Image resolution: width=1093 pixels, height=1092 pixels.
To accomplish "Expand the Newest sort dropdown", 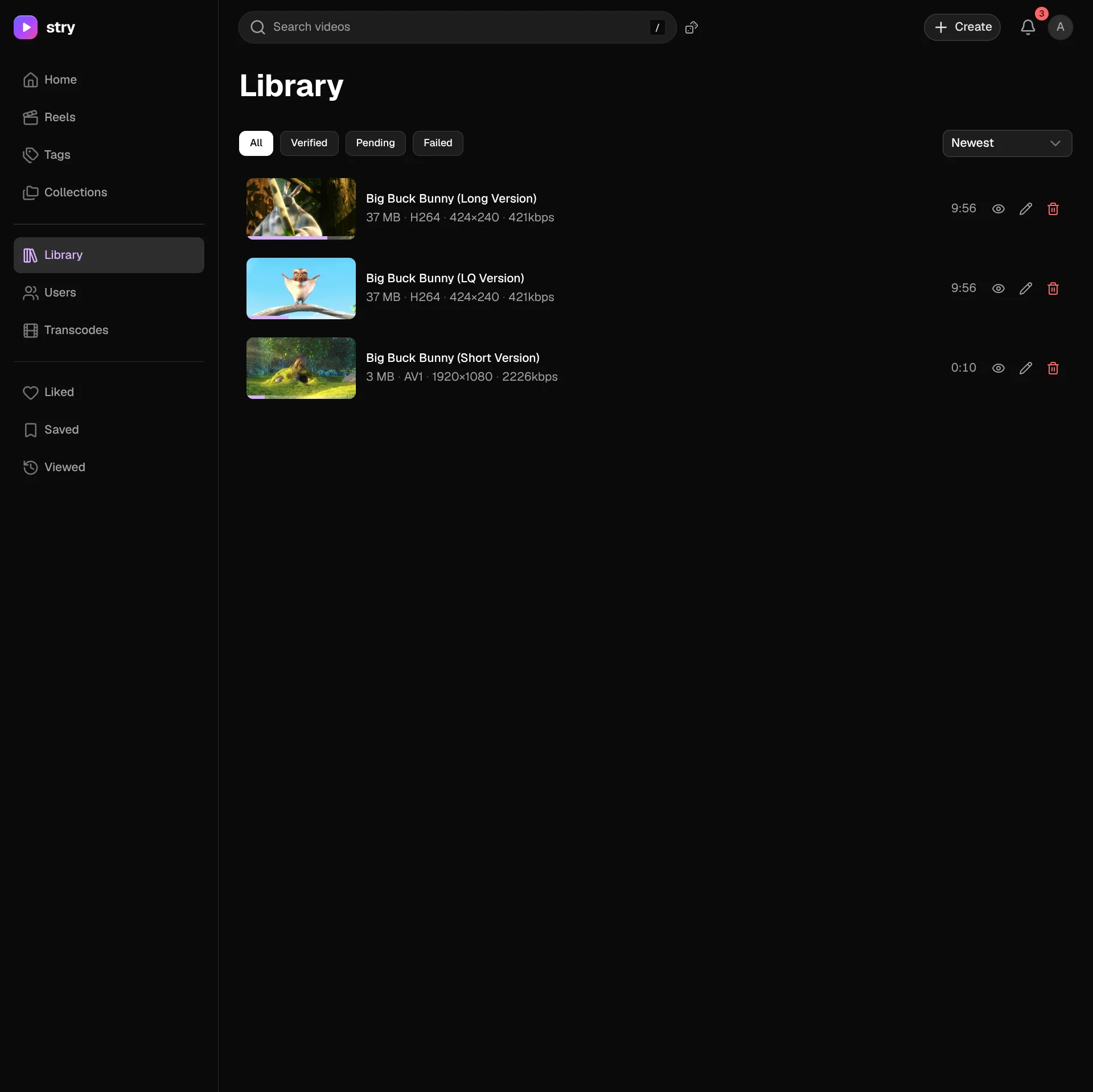I will click(x=1007, y=143).
